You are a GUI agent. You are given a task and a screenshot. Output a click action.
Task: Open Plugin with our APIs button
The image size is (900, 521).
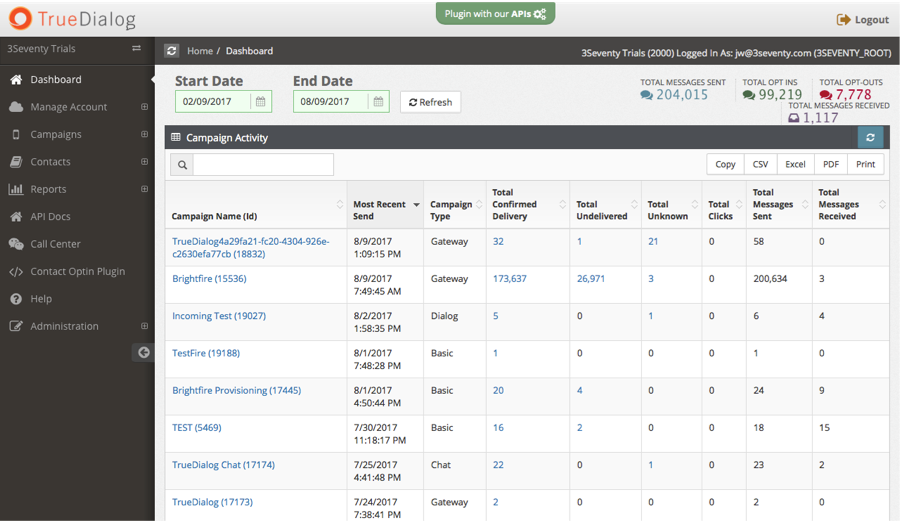[x=495, y=14]
